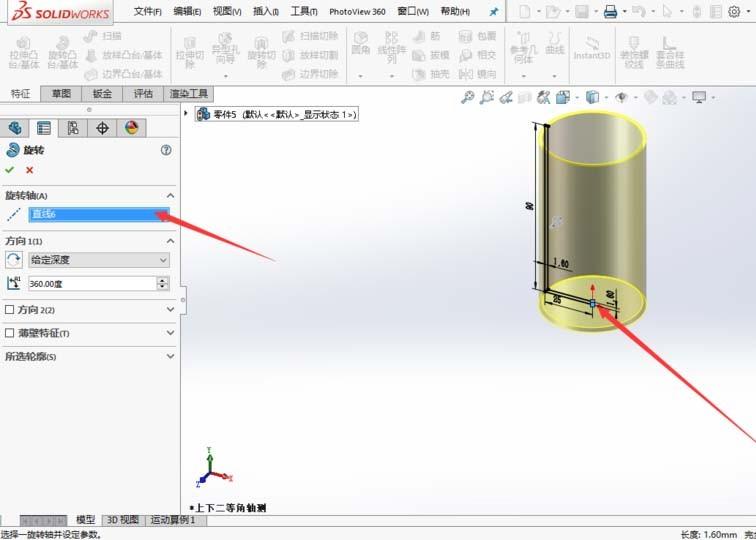Screen dimensions: 756x540
Task: Click the angle spinner arrows
Action: coord(163,284)
